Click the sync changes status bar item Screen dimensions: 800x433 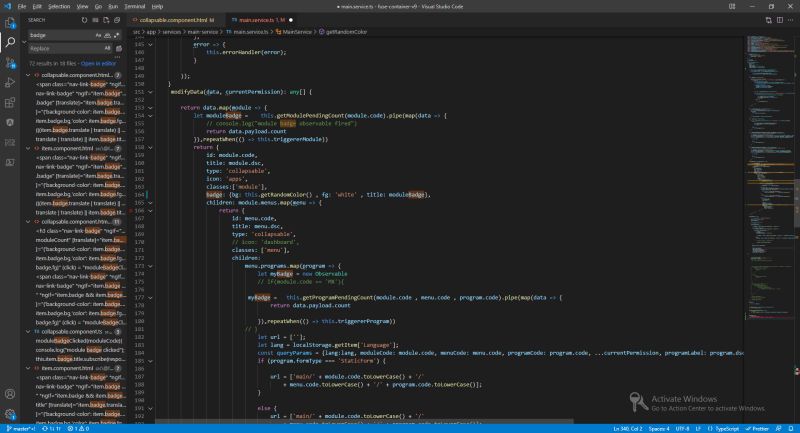pos(52,429)
